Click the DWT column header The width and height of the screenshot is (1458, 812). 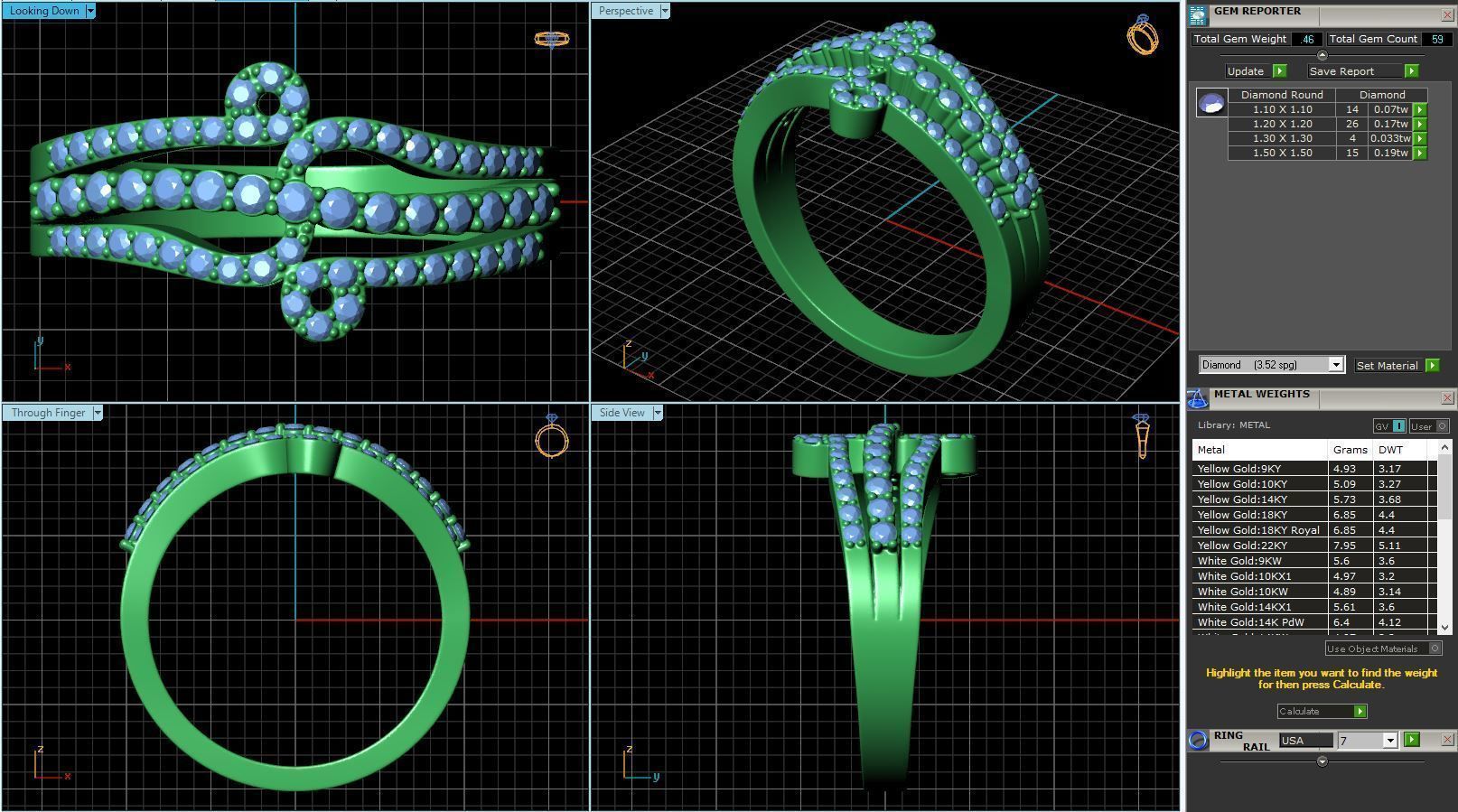point(1399,450)
